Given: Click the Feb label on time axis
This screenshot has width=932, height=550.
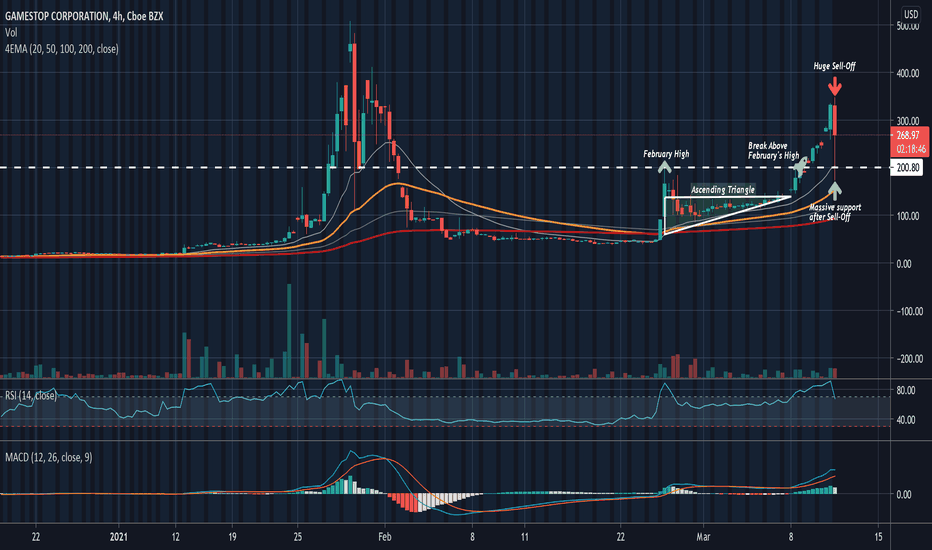Looking at the screenshot, I should (385, 537).
